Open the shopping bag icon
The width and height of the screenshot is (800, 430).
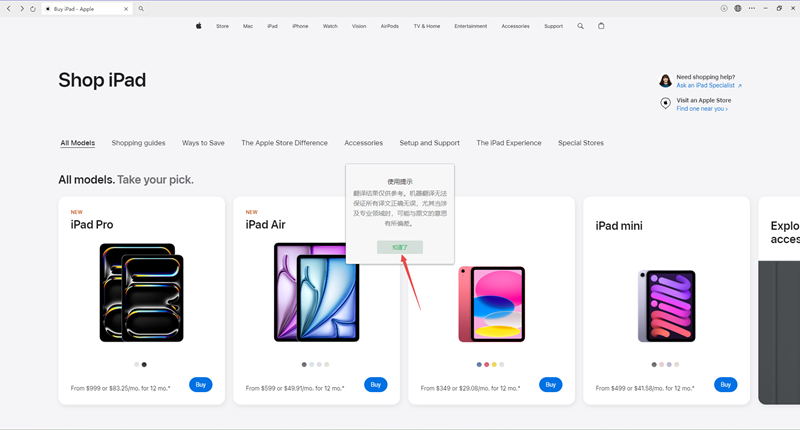[601, 26]
